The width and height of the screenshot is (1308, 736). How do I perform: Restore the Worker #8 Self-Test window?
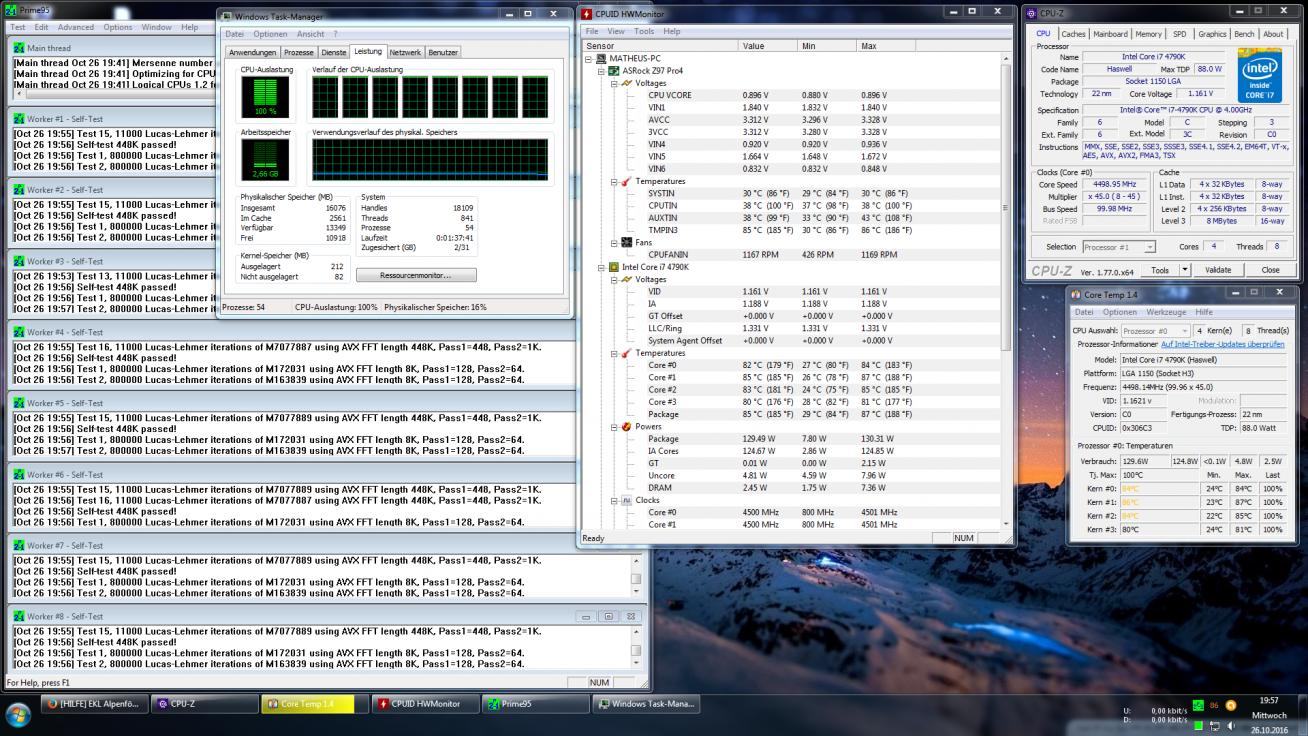[608, 617]
